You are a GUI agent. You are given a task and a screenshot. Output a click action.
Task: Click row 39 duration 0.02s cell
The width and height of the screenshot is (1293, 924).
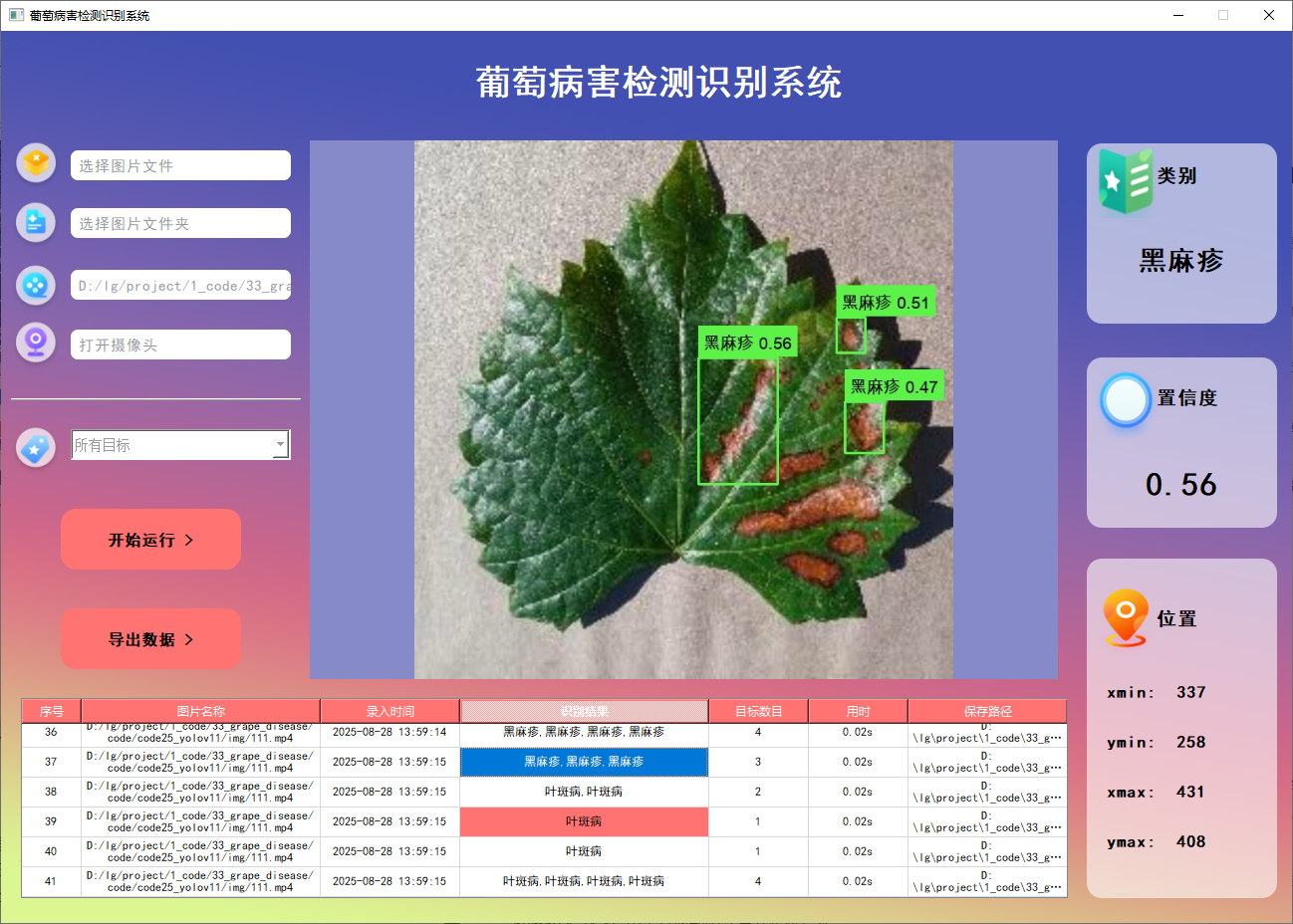pyautogui.click(x=858, y=821)
